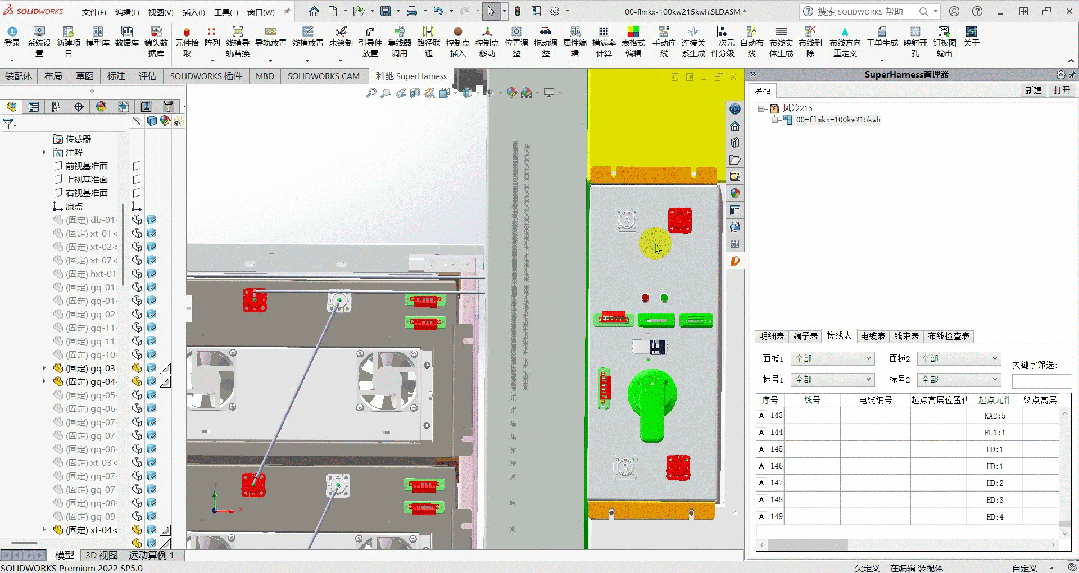Viewport: 1079px width, 573px height.
Task: Switch to the 3D 视图 bottom tab
Action: [100, 555]
